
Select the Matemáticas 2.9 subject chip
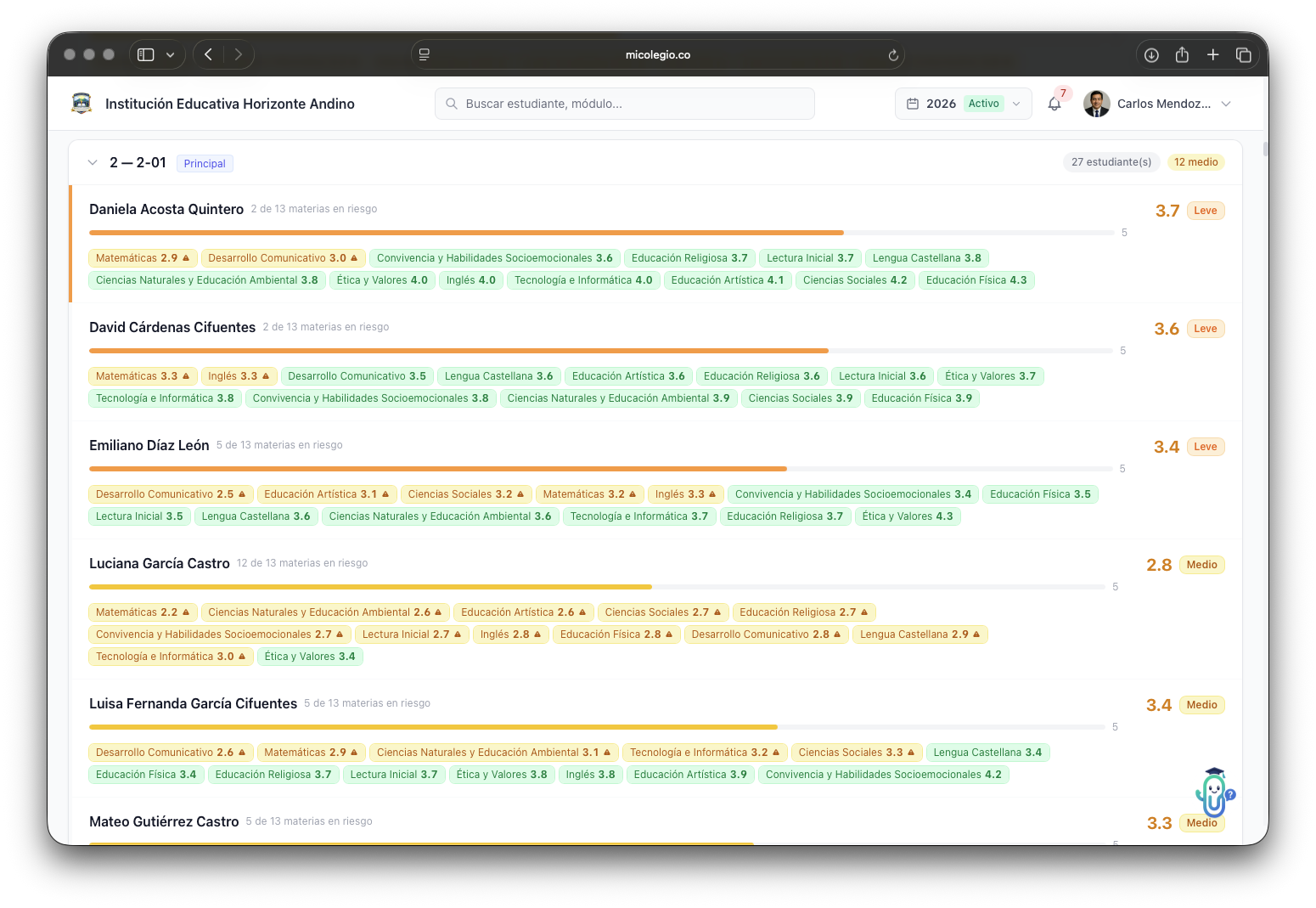coord(143,258)
